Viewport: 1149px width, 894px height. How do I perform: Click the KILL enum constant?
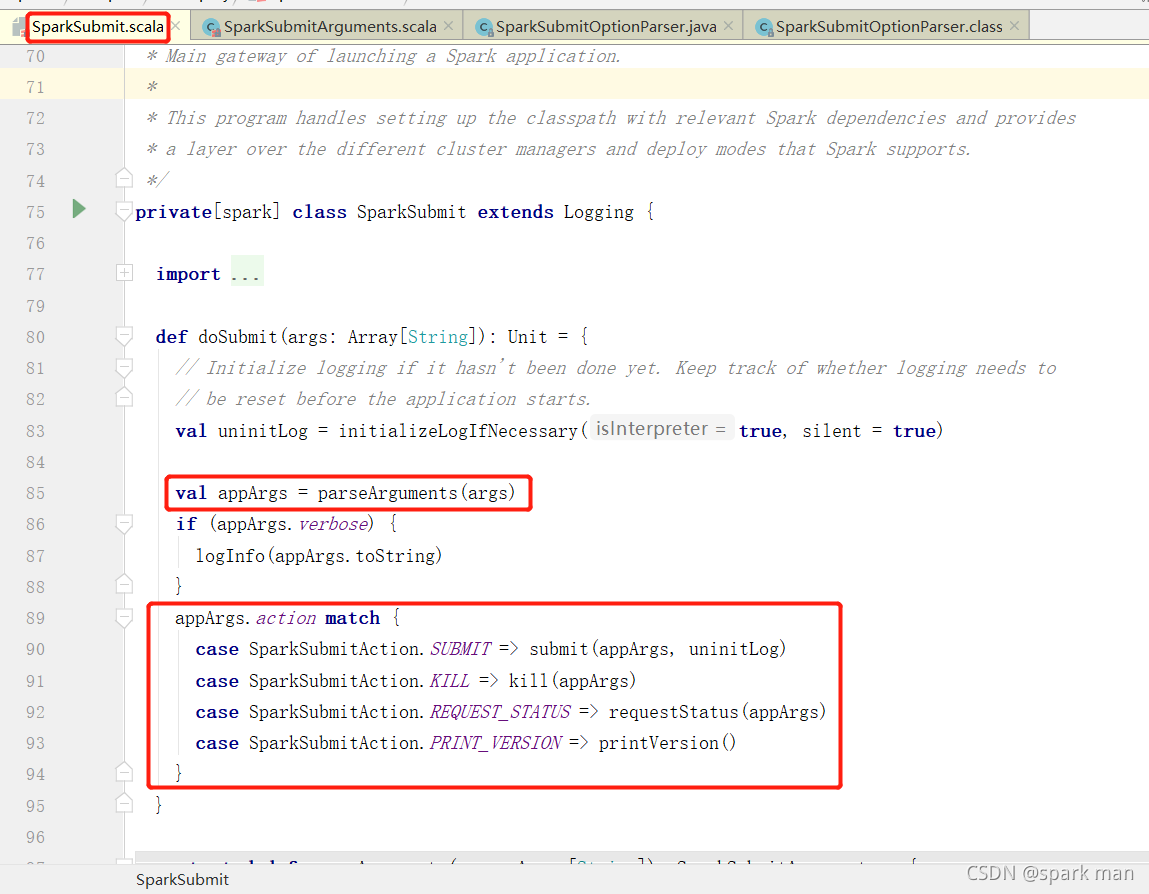tap(449, 681)
